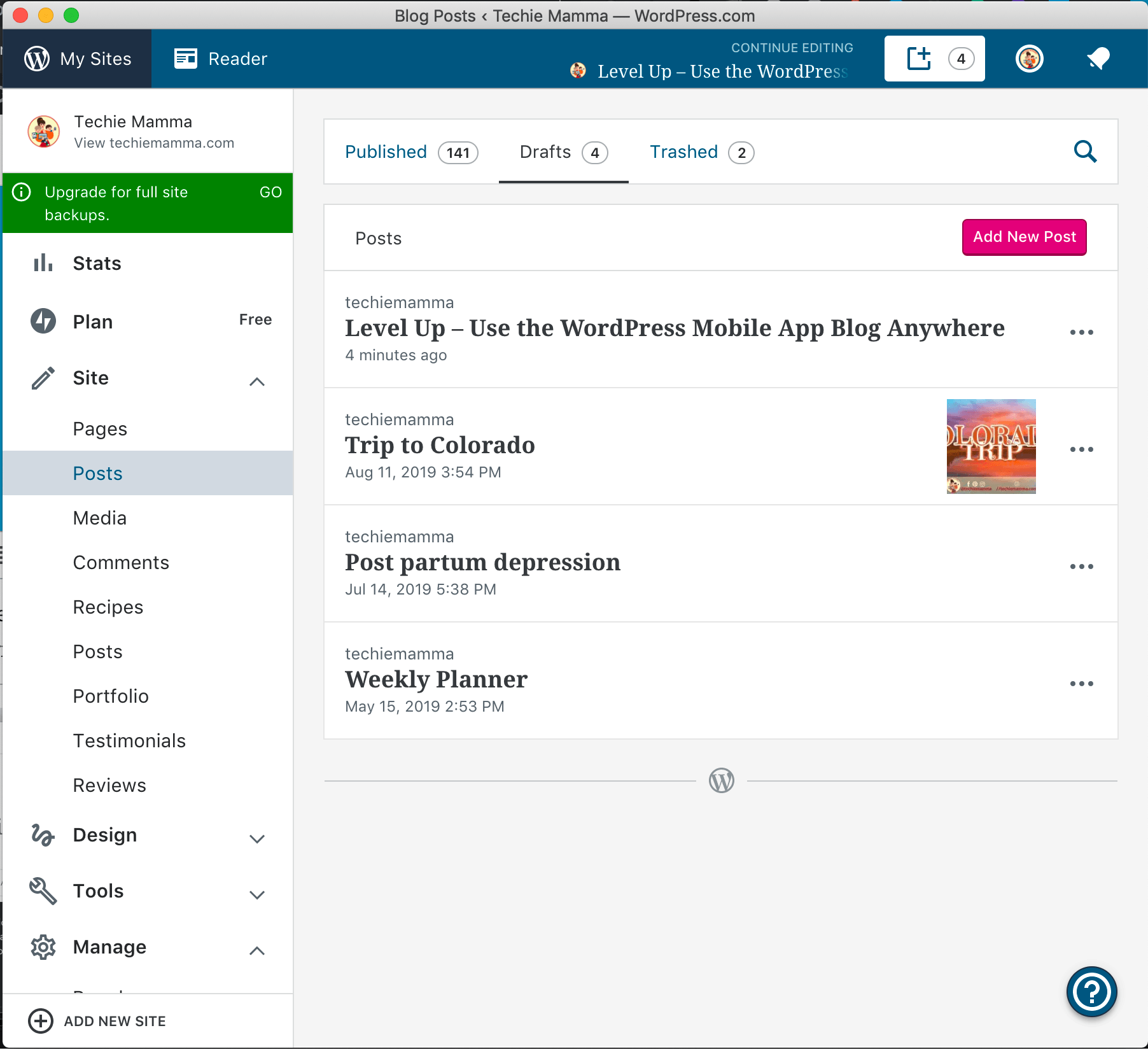
Task: Open the Weekly Planner draft
Action: click(x=436, y=679)
